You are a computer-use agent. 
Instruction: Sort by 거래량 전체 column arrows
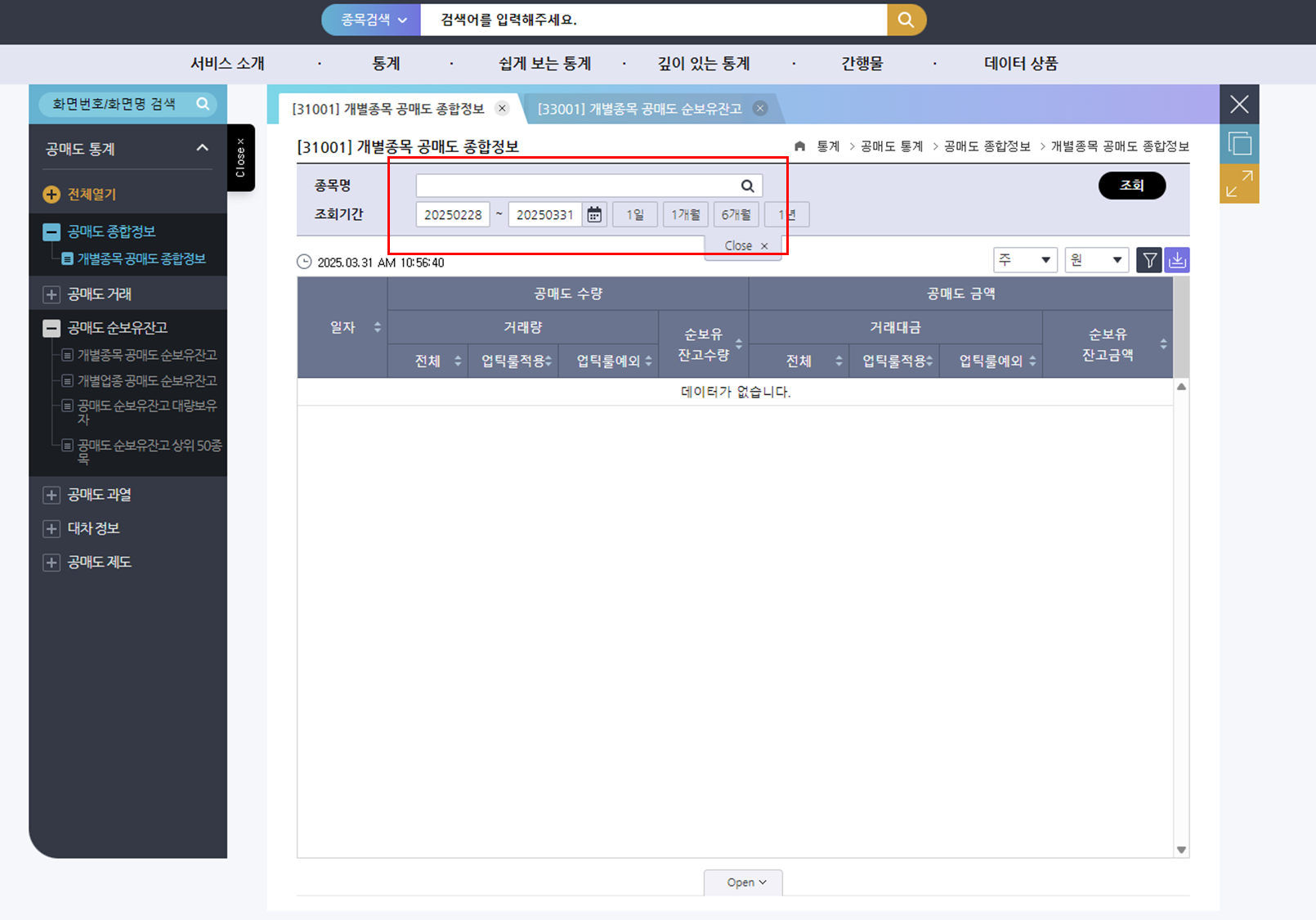tap(458, 361)
